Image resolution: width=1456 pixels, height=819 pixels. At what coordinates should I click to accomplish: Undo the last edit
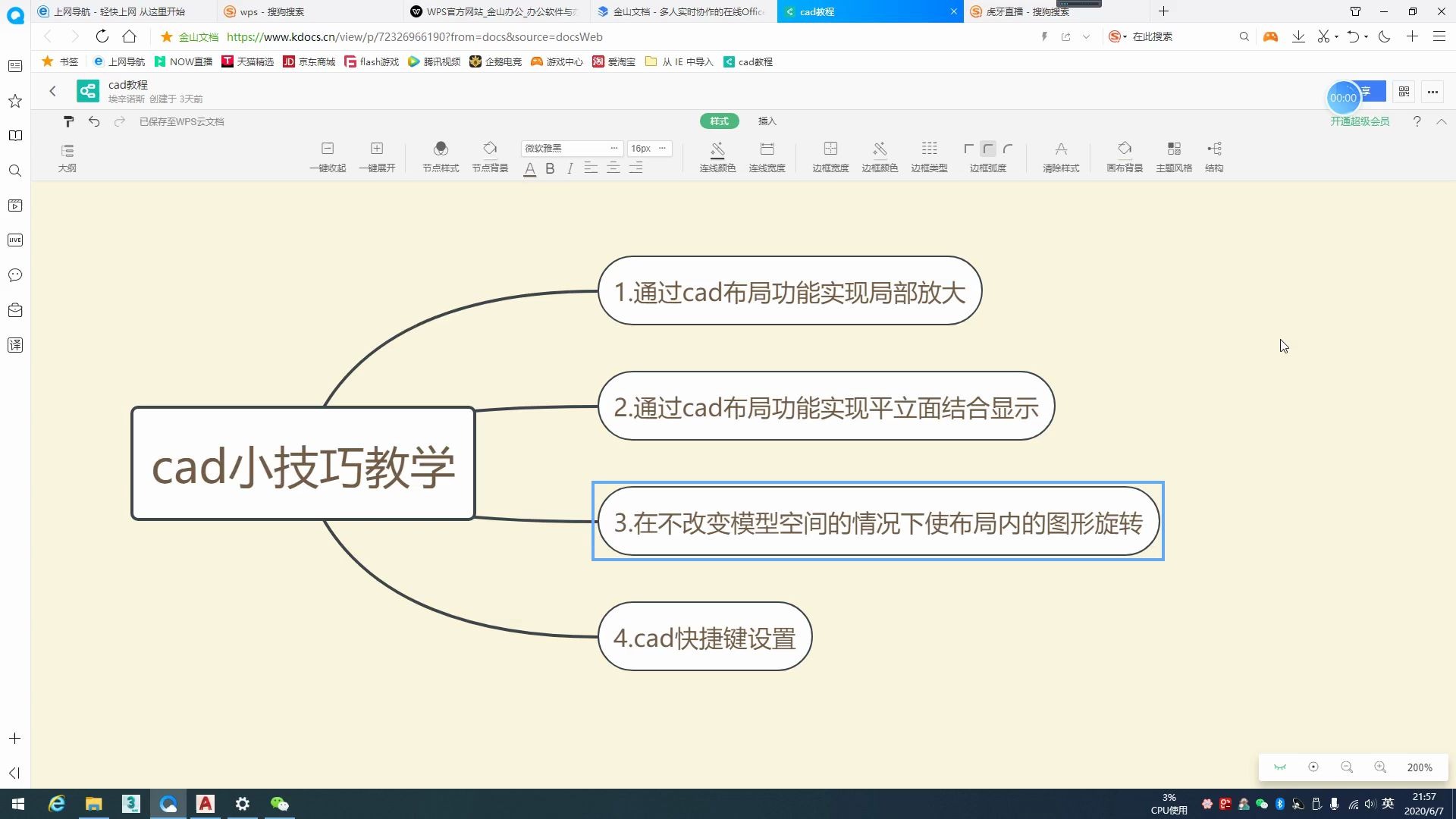94,121
